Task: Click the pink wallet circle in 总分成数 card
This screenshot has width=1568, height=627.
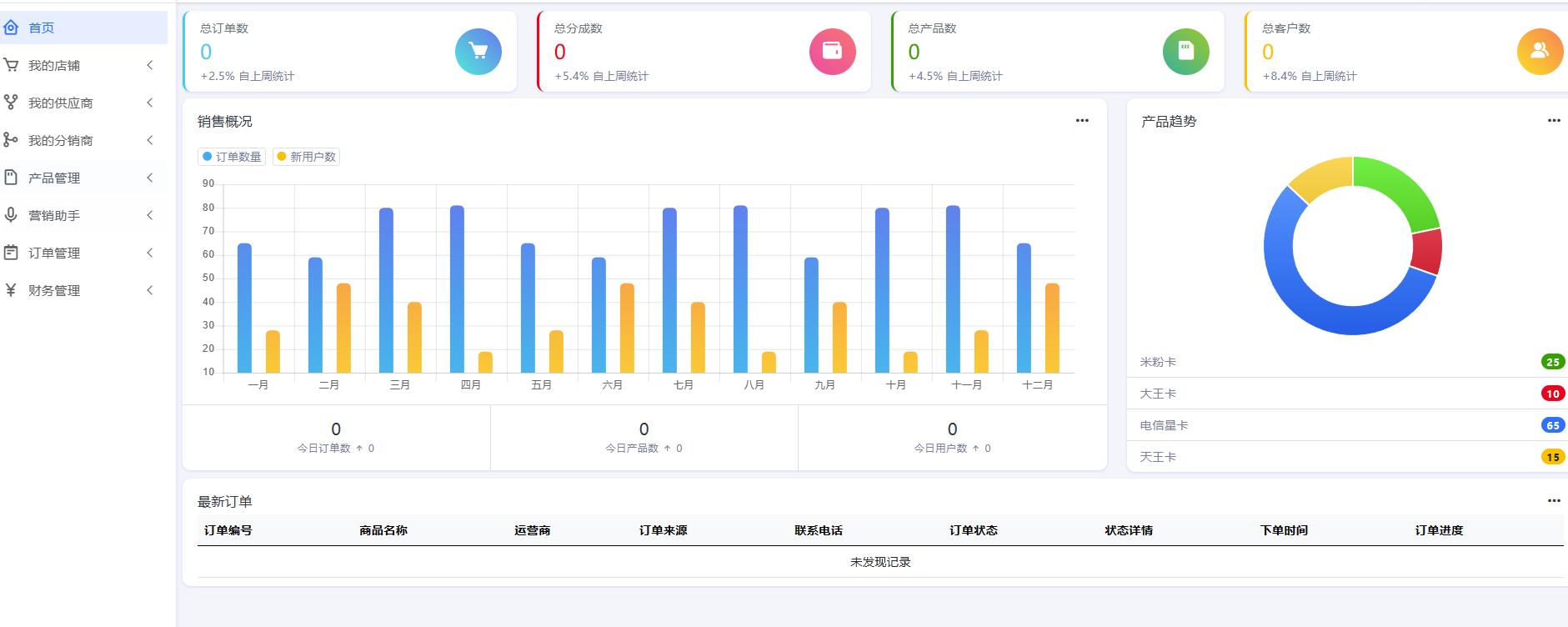Action: click(x=833, y=52)
